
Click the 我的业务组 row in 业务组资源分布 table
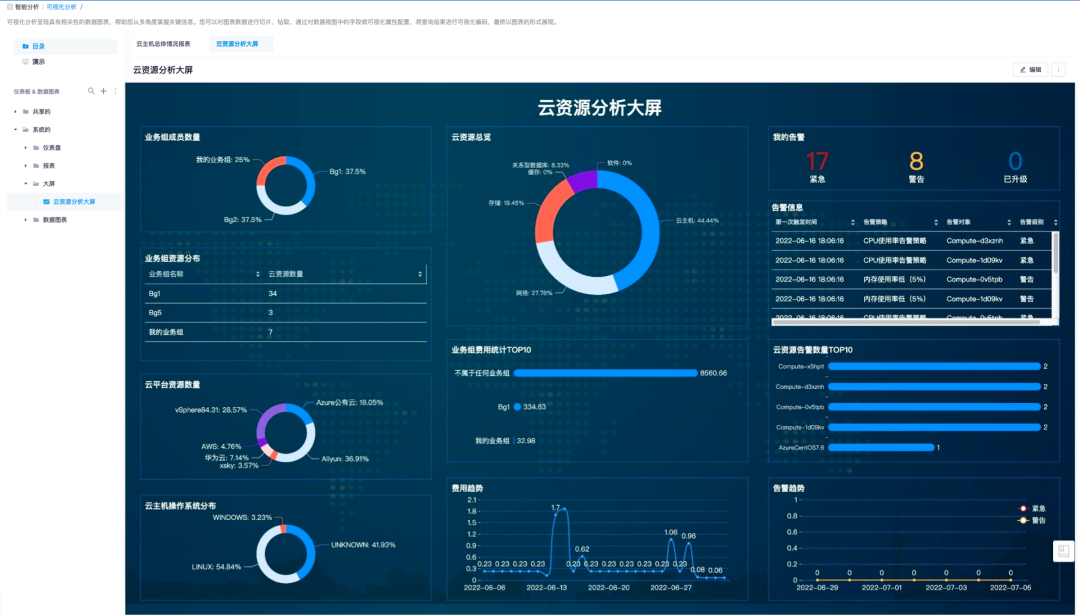coord(285,332)
